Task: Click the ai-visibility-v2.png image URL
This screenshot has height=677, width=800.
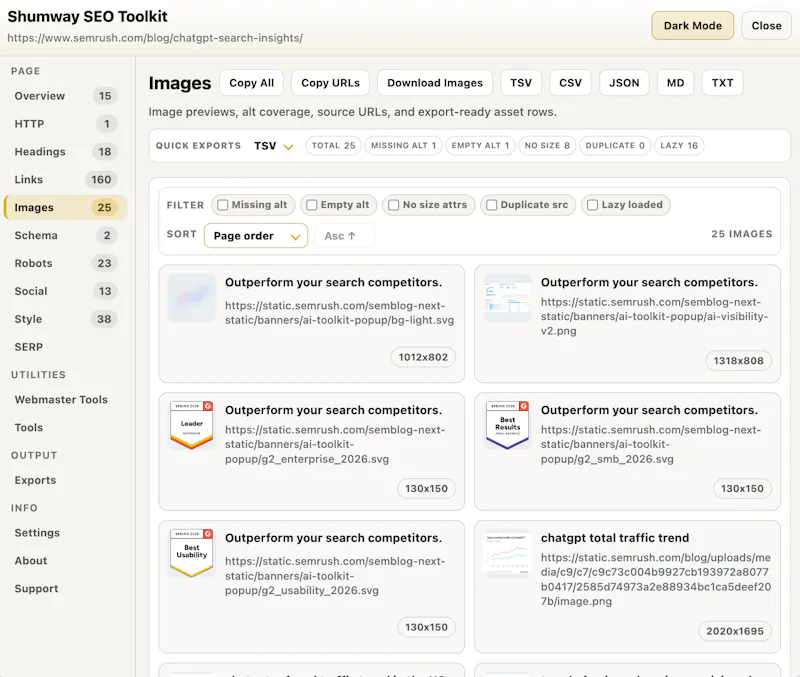Action: tap(655, 316)
